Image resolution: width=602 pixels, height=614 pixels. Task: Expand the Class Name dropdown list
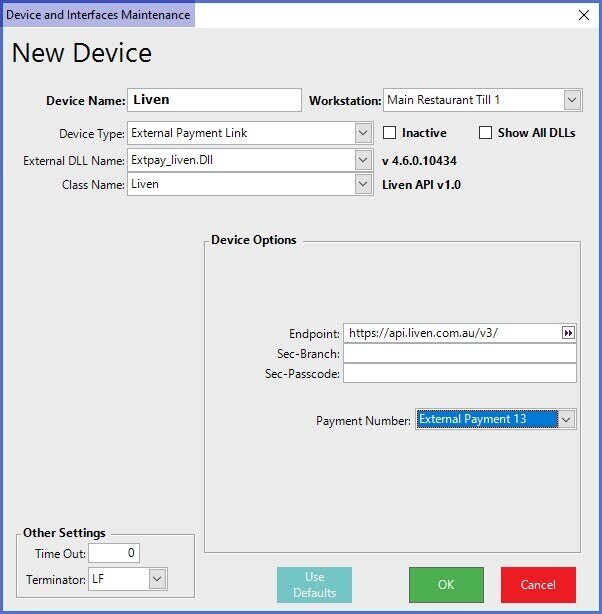pos(362,184)
